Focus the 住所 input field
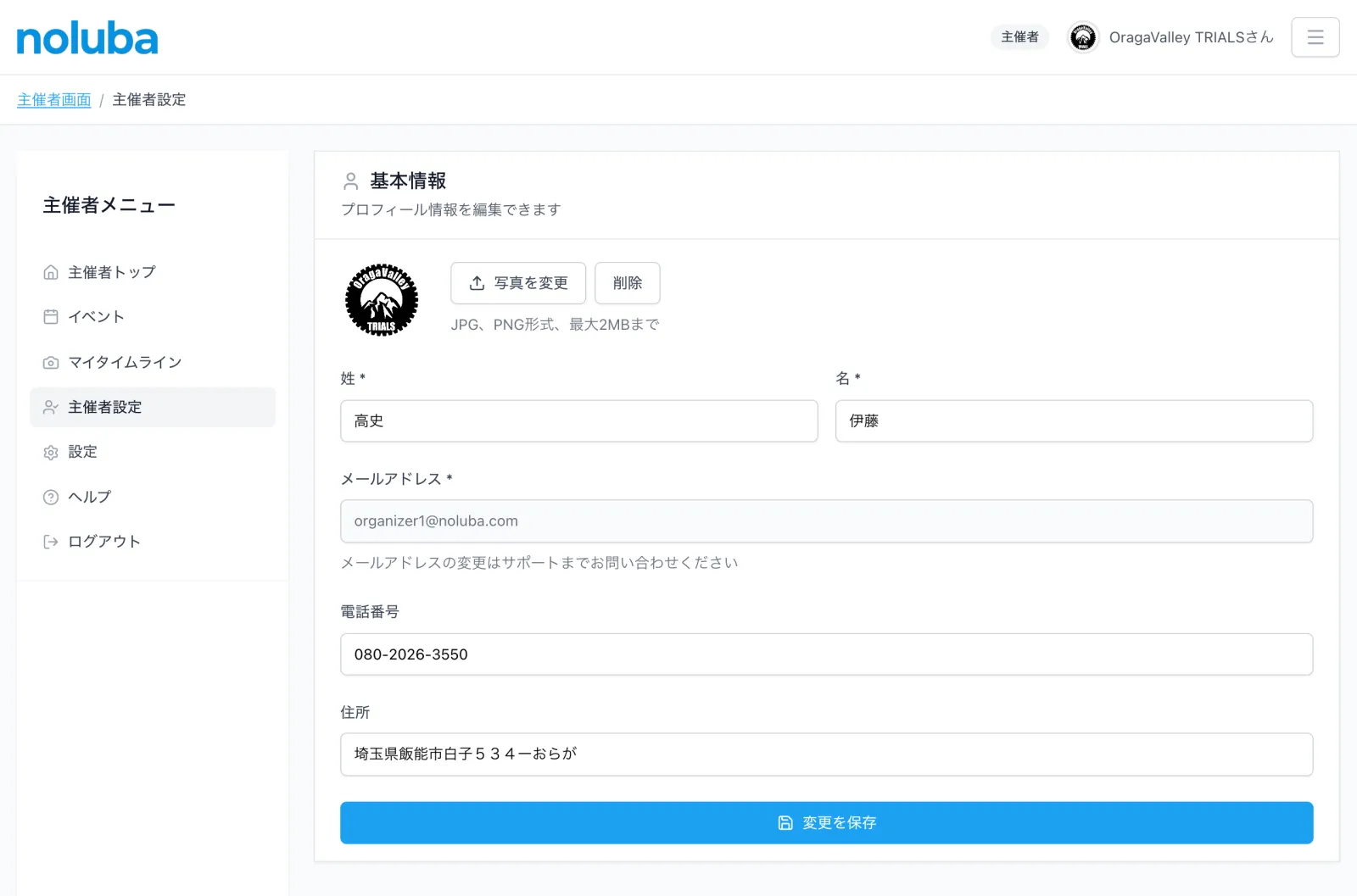Viewport: 1357px width, 896px height. pos(827,754)
